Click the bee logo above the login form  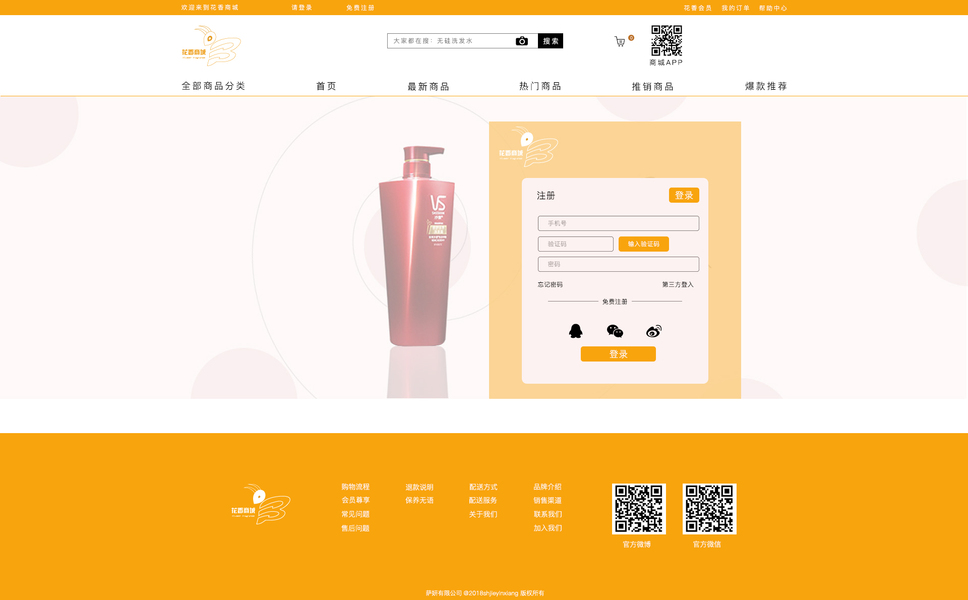(x=528, y=146)
